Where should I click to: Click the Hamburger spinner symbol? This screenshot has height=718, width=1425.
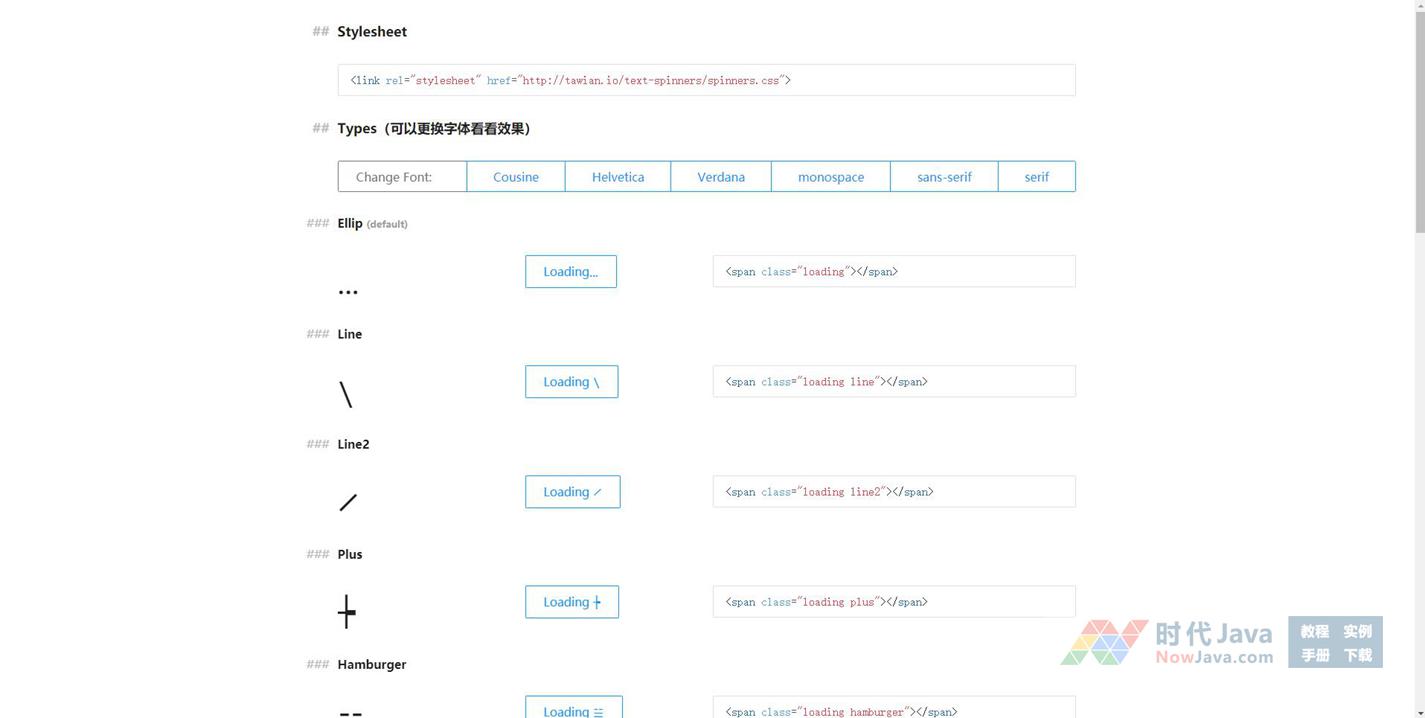click(x=350, y=712)
